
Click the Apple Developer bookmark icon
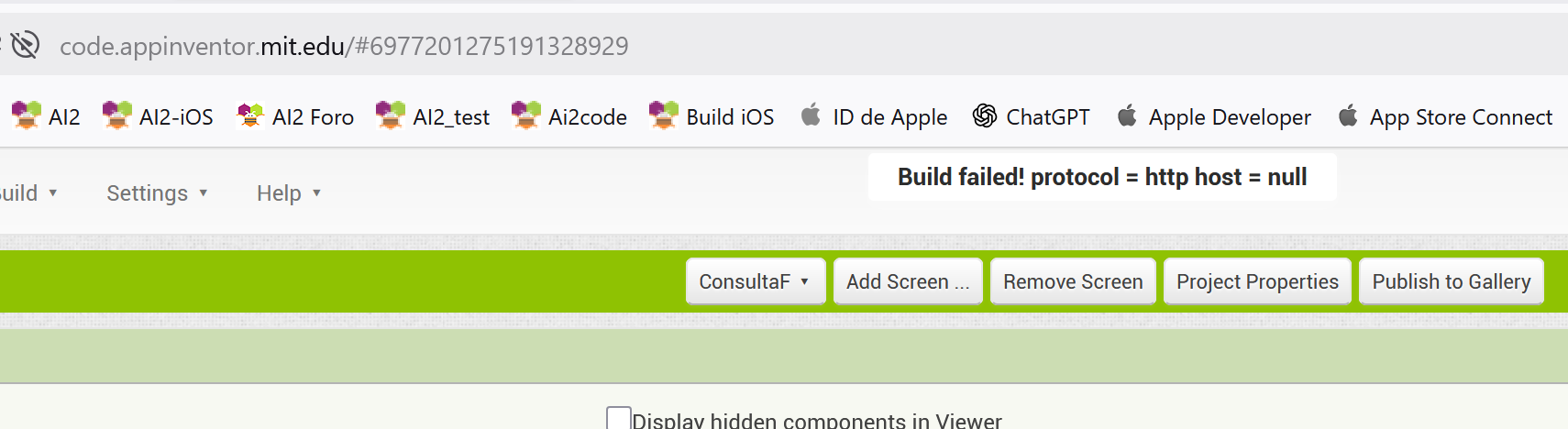tap(1127, 116)
